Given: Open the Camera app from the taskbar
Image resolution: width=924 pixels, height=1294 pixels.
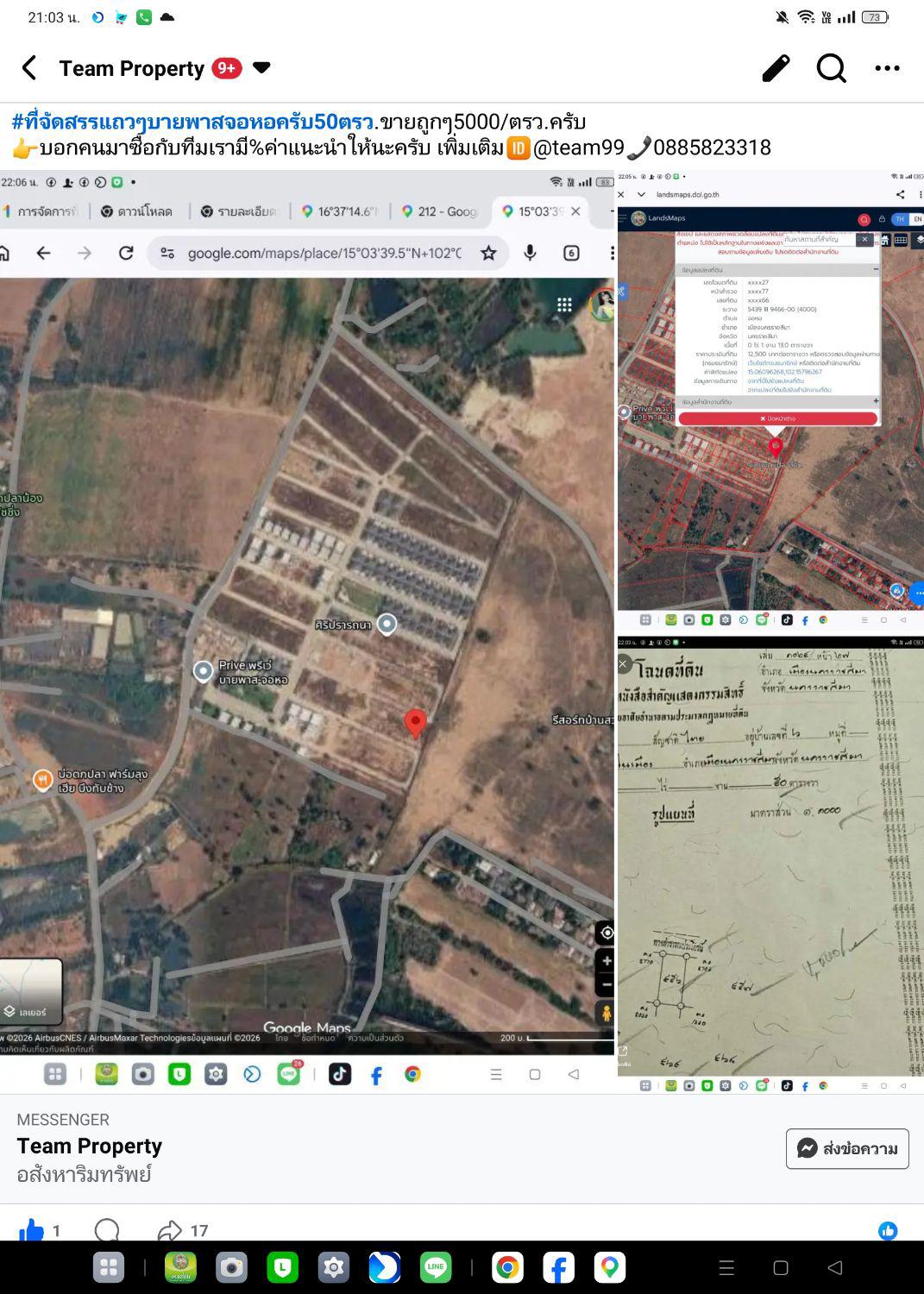Looking at the screenshot, I should click(231, 1267).
